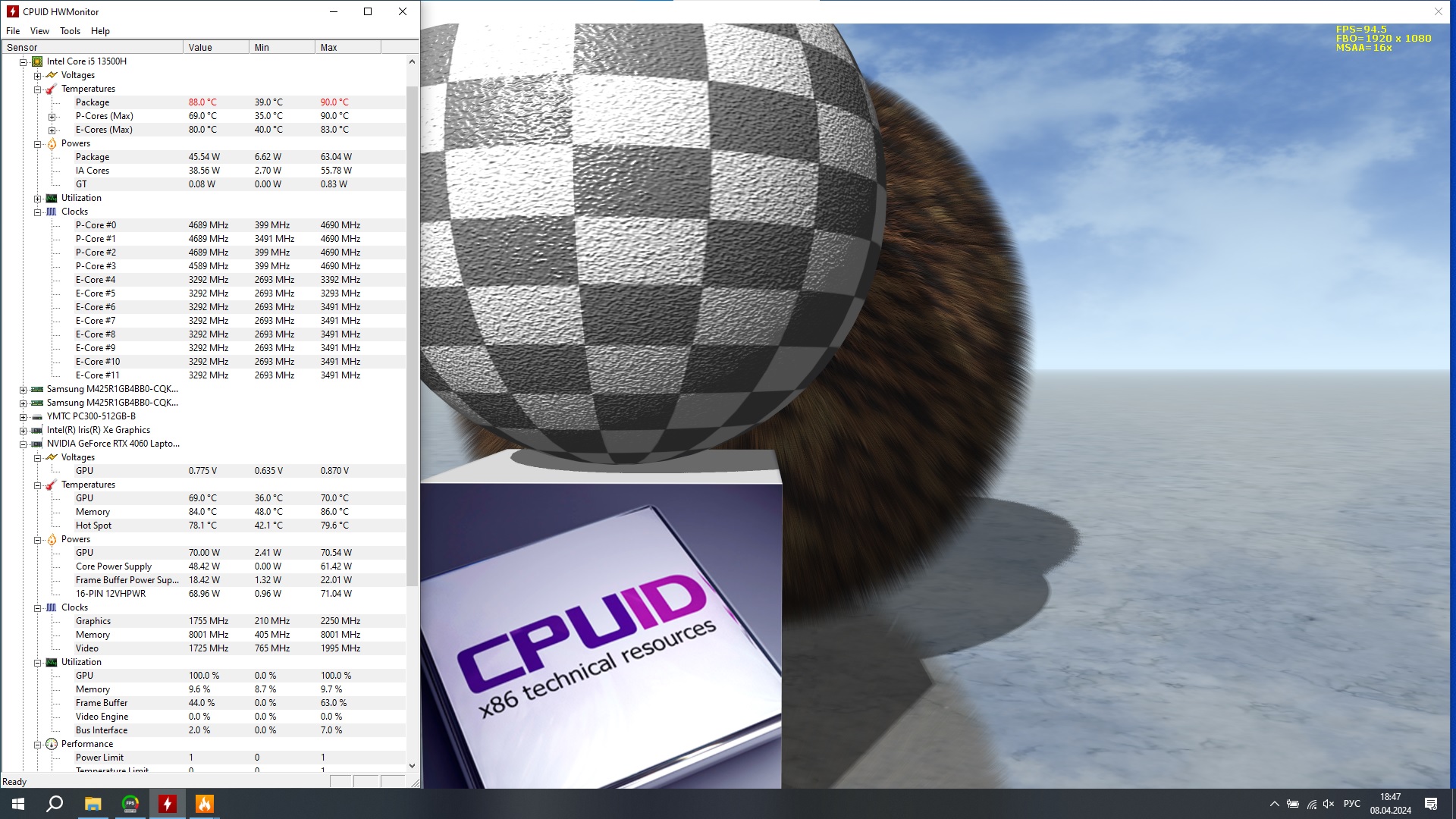Viewport: 1456px width, 819px height.
Task: Open the View menu
Action: (39, 31)
